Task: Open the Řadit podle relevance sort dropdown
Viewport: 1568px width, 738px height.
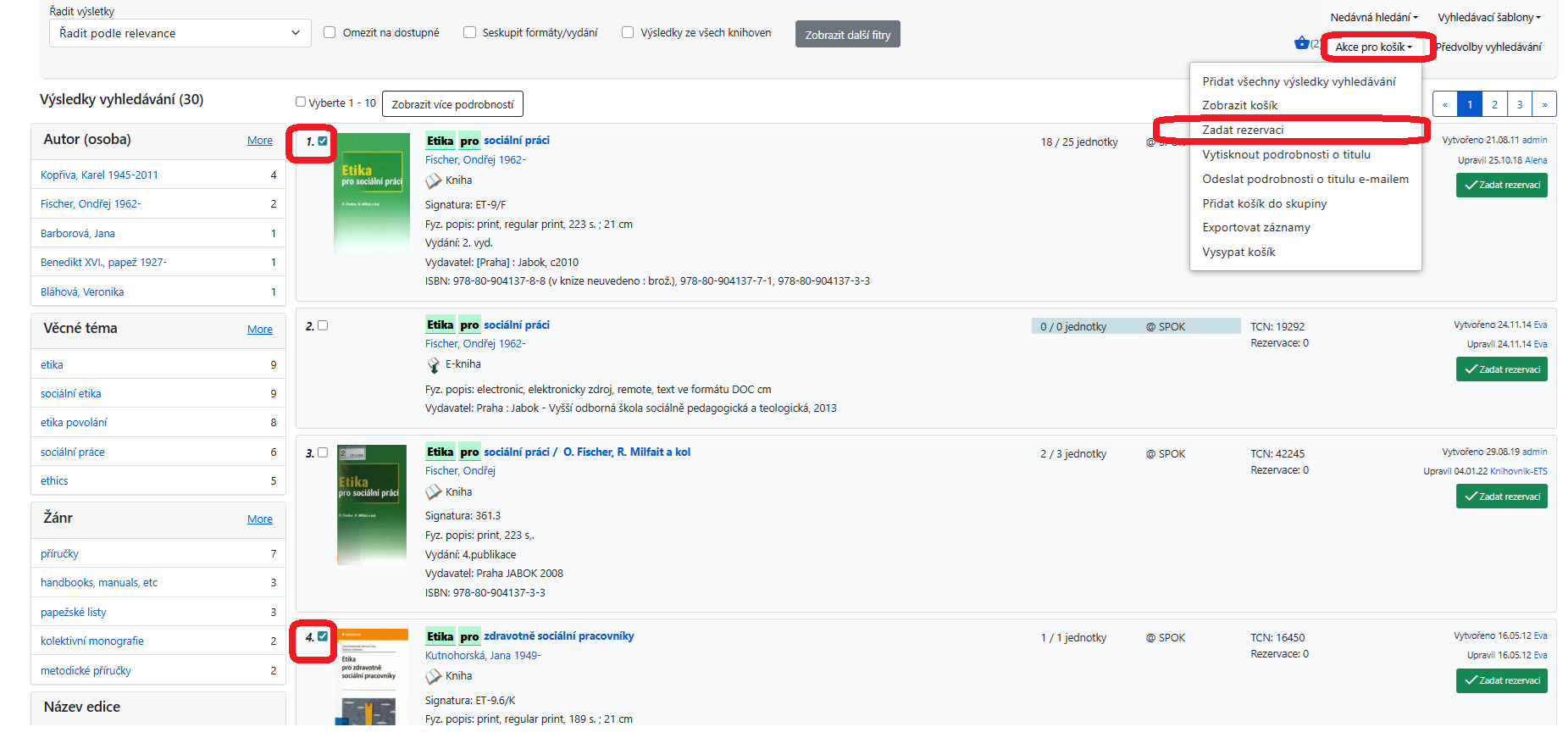Action: point(180,33)
